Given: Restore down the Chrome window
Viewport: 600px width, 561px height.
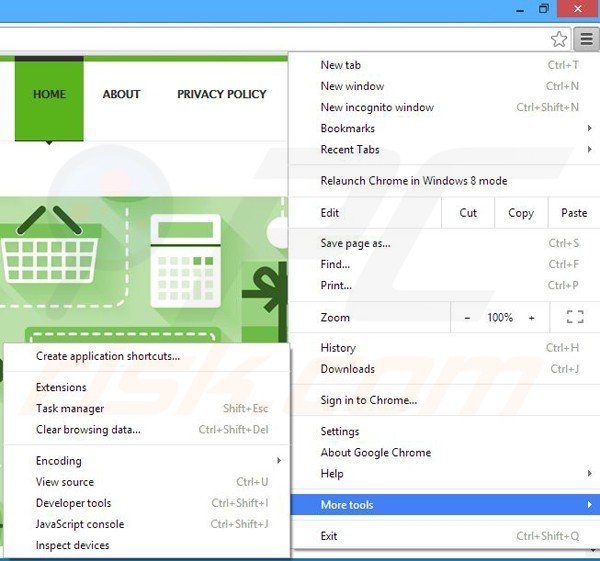Looking at the screenshot, I should [x=543, y=9].
